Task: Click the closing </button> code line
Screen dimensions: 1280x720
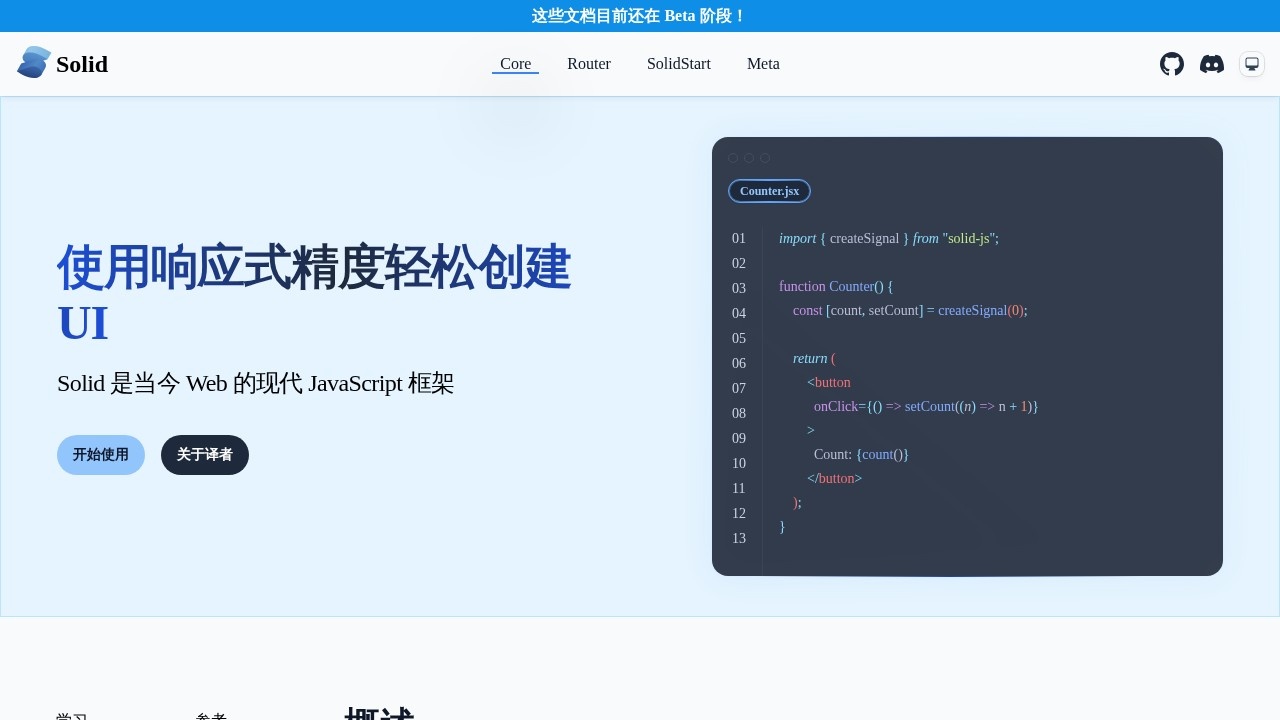Action: coord(835,478)
